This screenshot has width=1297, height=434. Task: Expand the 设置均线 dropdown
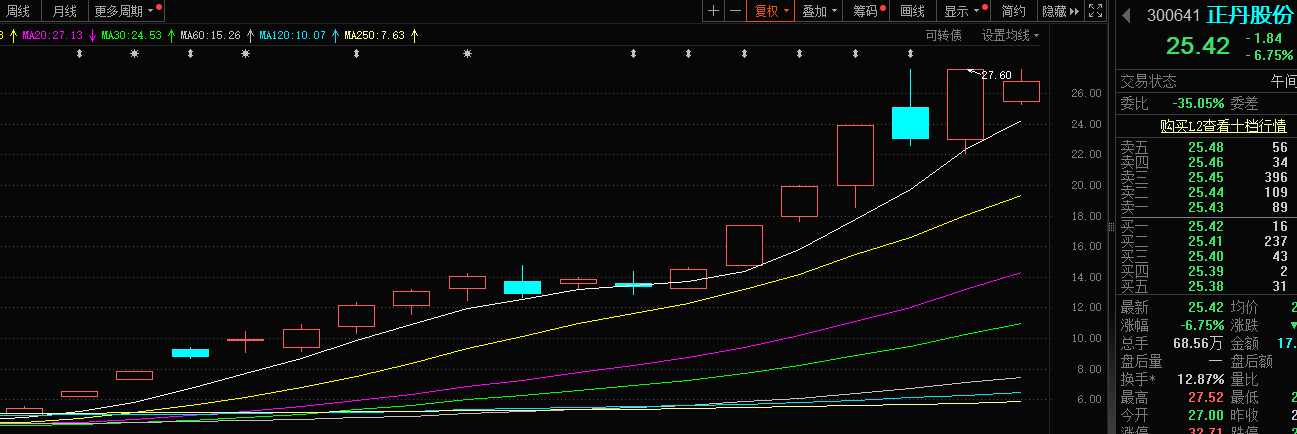(x=1010, y=35)
